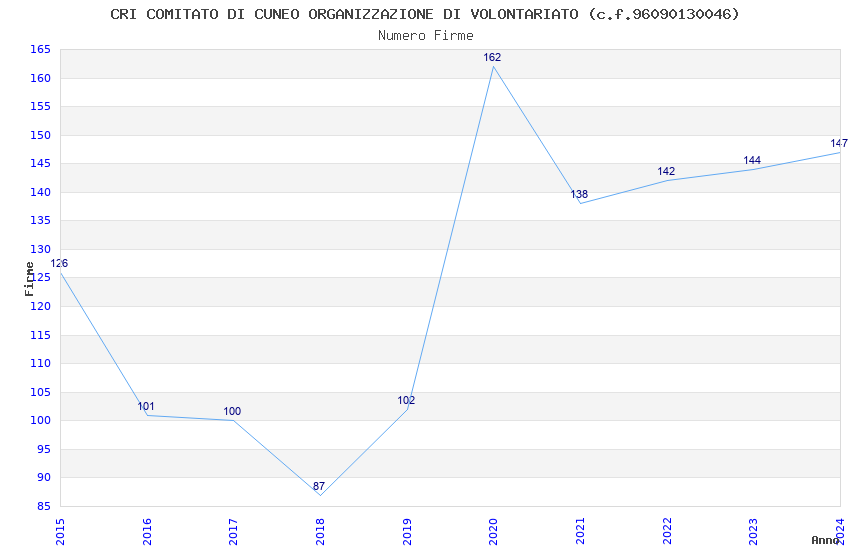Click data label 100 for 2017
The width and height of the screenshot is (850, 550).
[x=232, y=411]
